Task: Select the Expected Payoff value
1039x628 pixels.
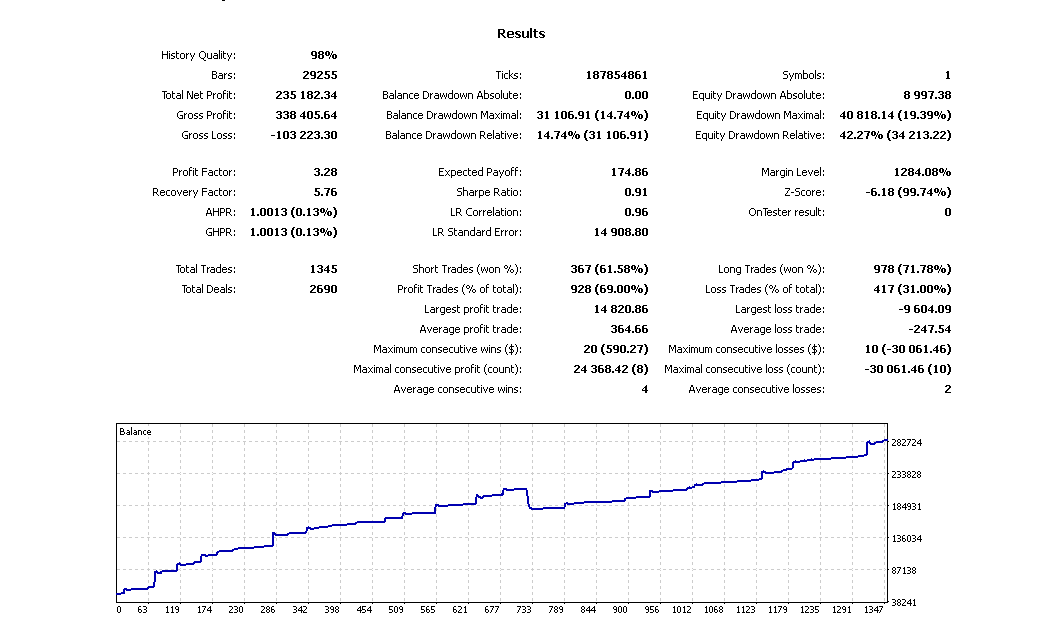Action: click(x=629, y=172)
